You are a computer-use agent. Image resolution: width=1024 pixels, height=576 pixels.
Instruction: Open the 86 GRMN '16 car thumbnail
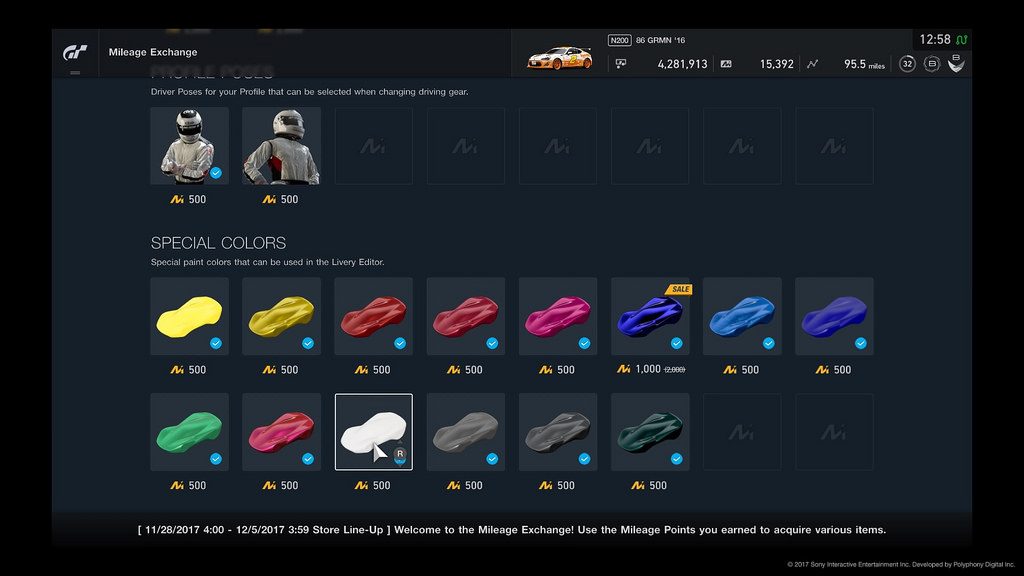tap(560, 58)
